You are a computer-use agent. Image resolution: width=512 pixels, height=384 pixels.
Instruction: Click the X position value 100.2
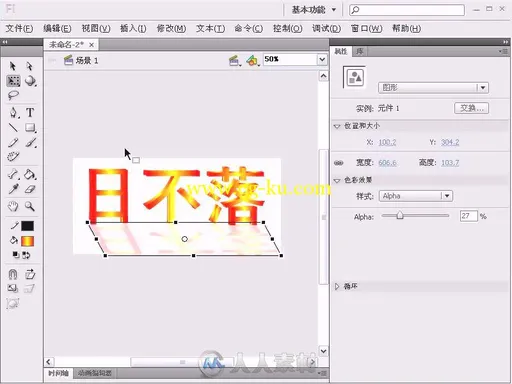(x=387, y=142)
